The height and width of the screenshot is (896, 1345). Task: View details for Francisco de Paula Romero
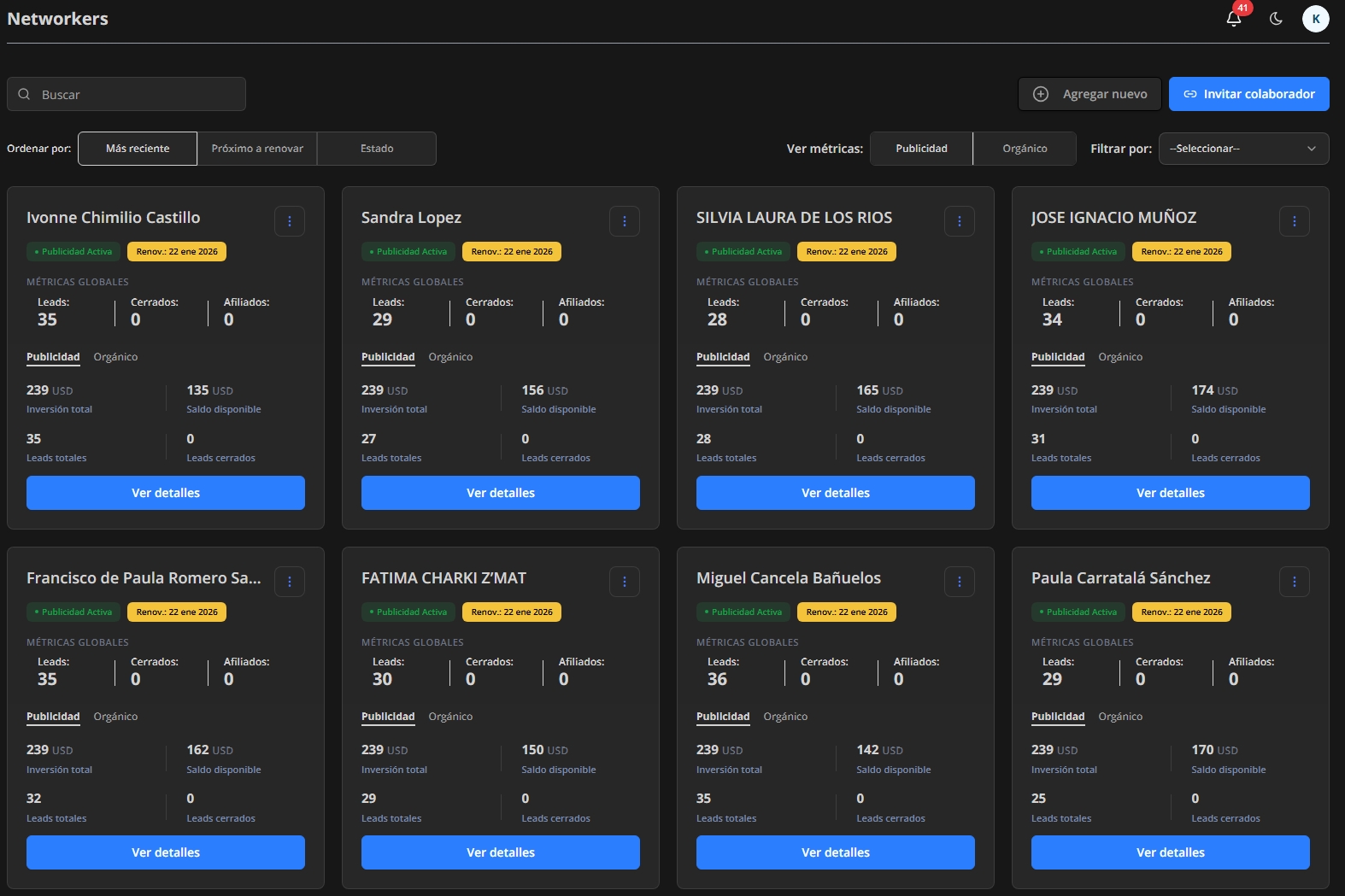coord(166,852)
